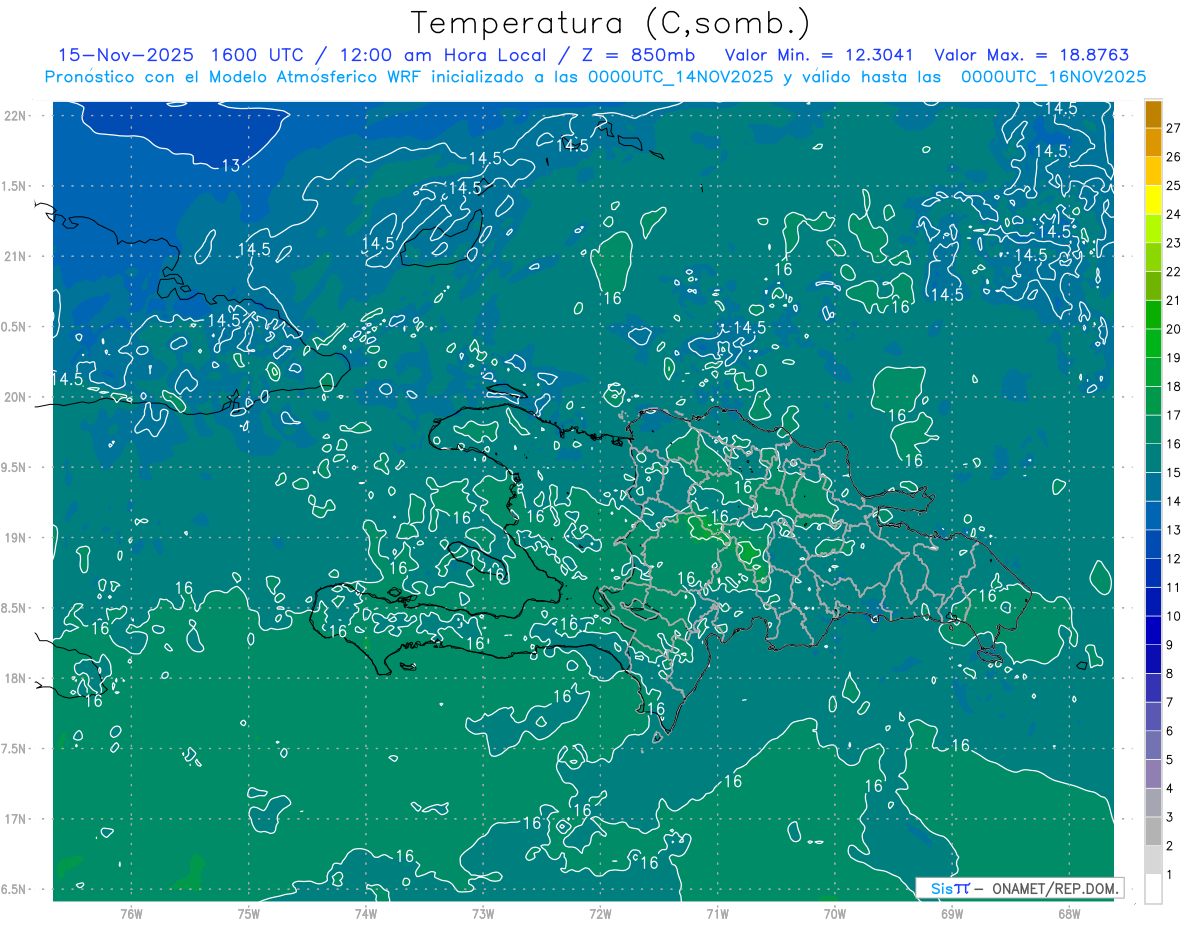Screen dimensions: 1200x927
Task: Click the gray legend swatch between 2 and 3
Action: pyautogui.click(x=1153, y=831)
